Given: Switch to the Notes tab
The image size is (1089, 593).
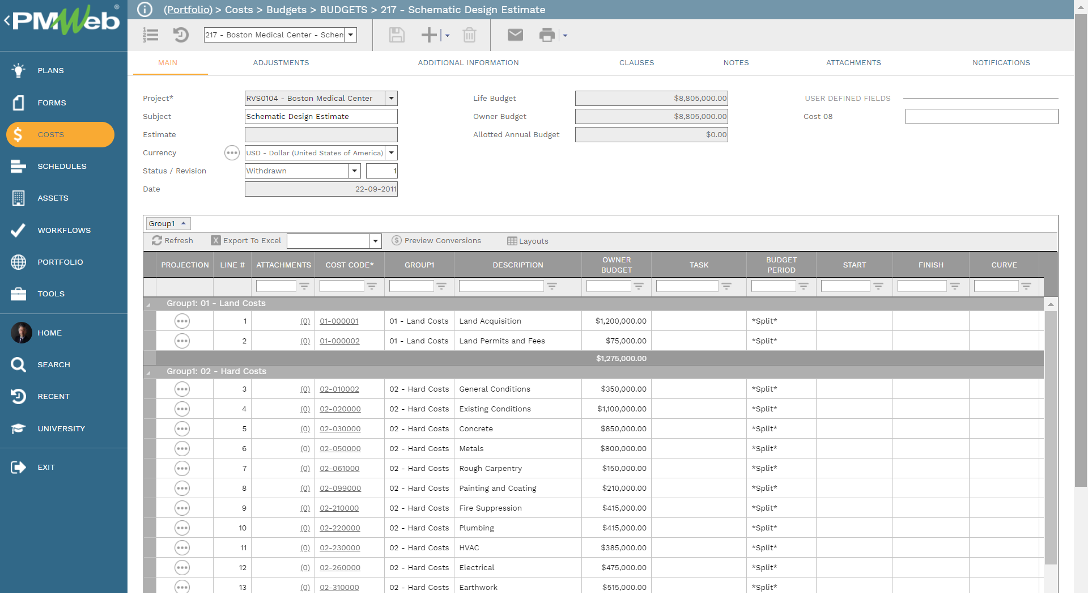Looking at the screenshot, I should pyautogui.click(x=735, y=62).
